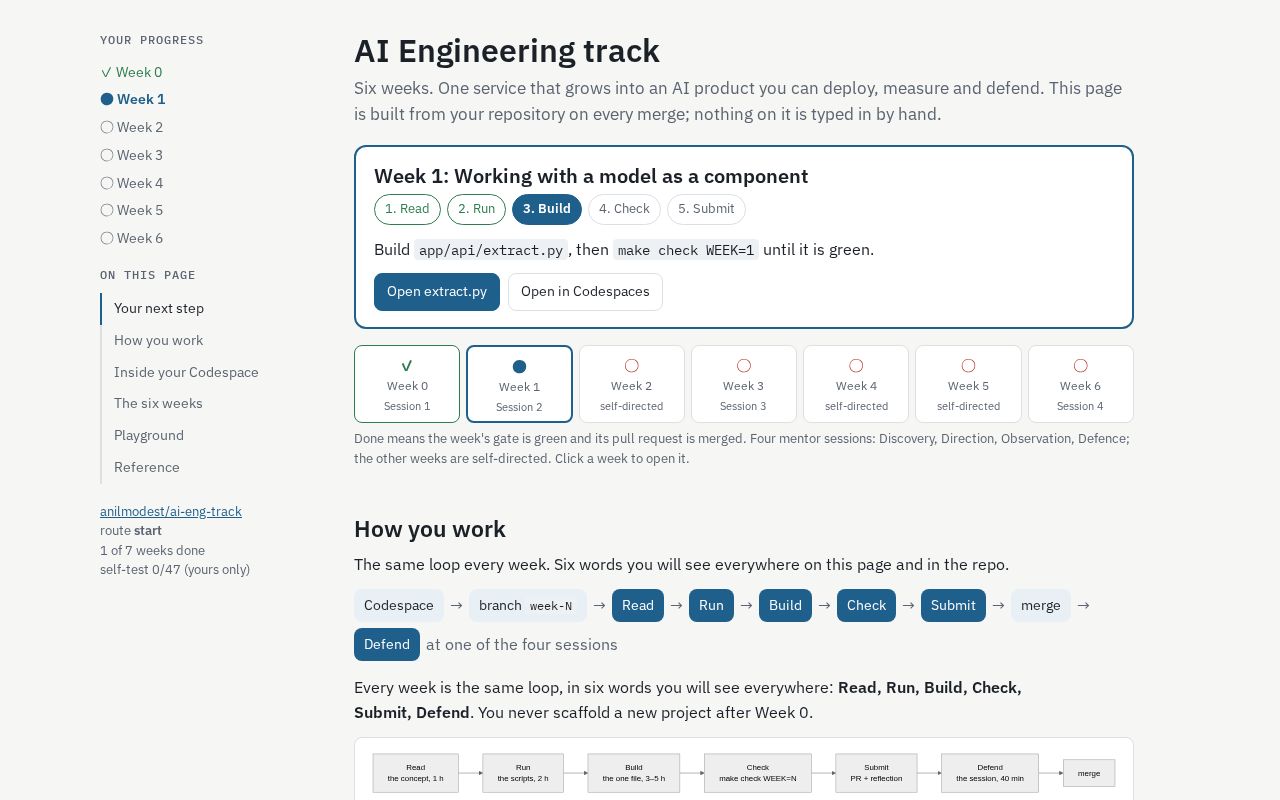
Task: Jump to the Reference section
Action: pyautogui.click(x=147, y=467)
